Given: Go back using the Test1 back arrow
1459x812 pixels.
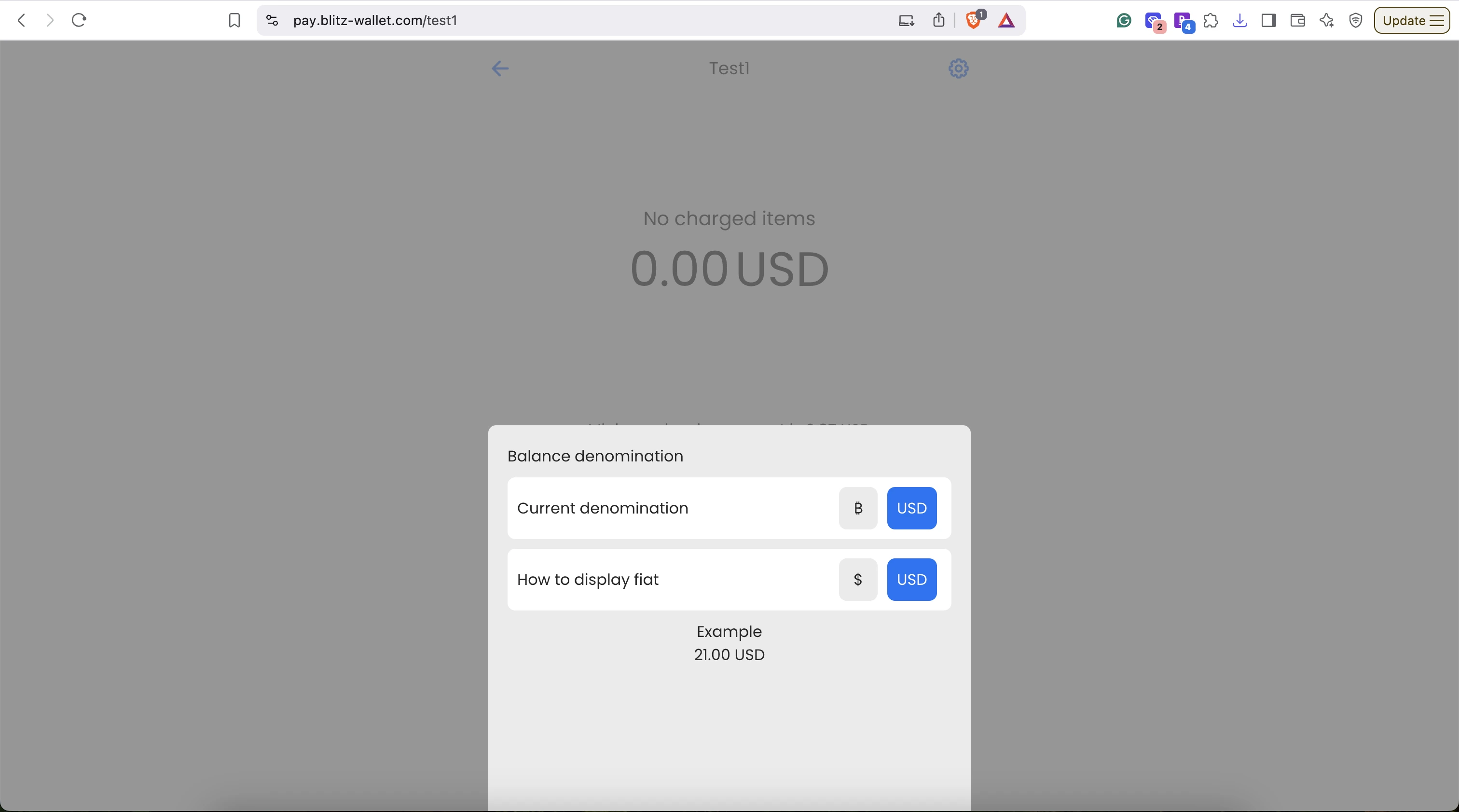Looking at the screenshot, I should (x=500, y=68).
